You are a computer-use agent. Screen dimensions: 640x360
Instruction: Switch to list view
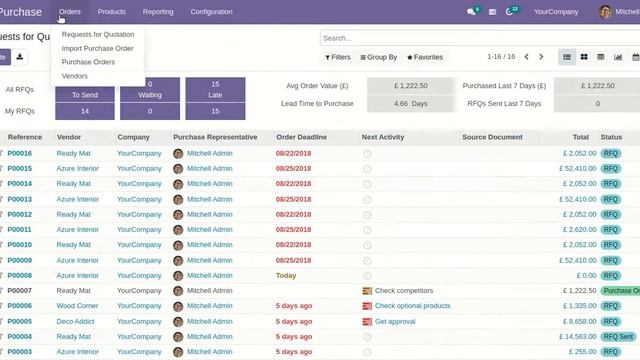click(567, 57)
